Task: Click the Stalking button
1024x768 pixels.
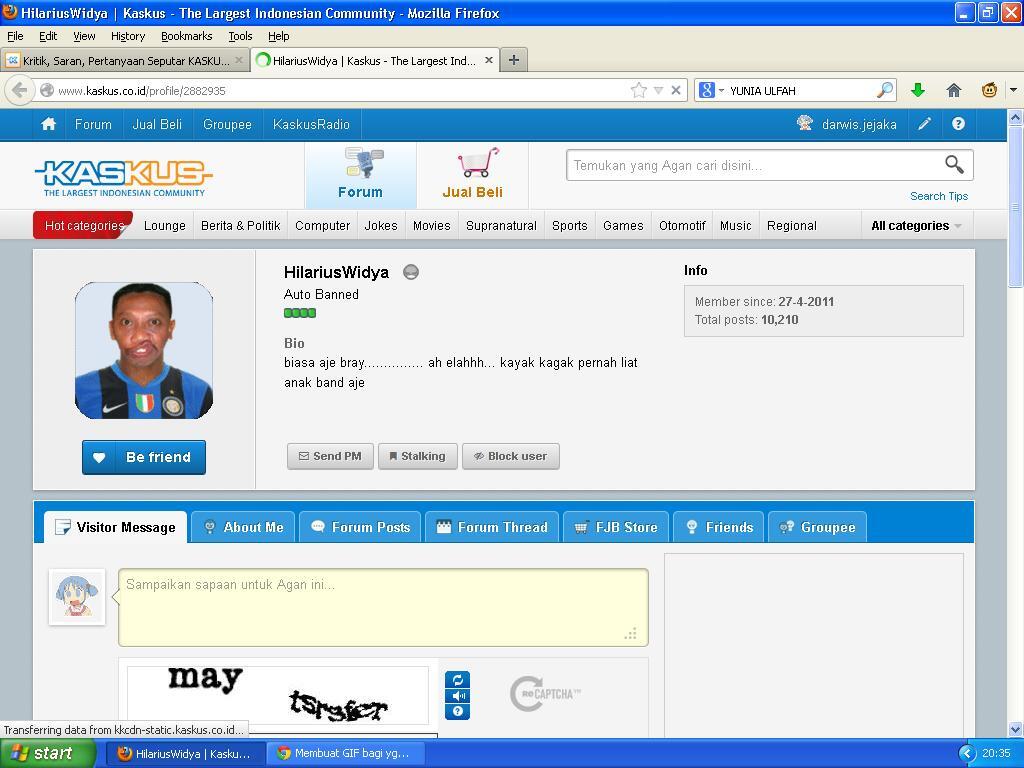Action: click(x=417, y=456)
